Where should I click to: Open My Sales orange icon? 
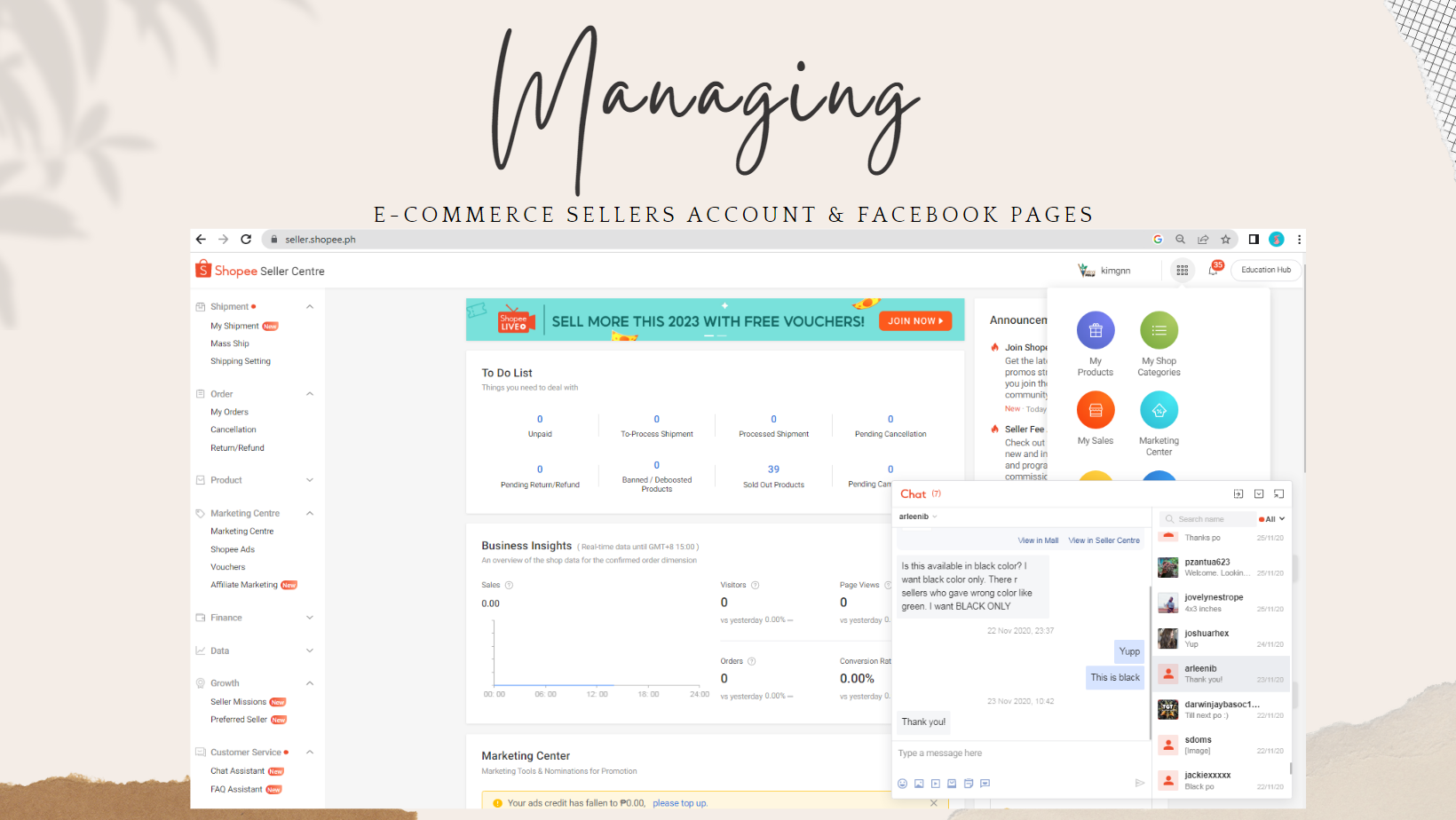[x=1096, y=410]
